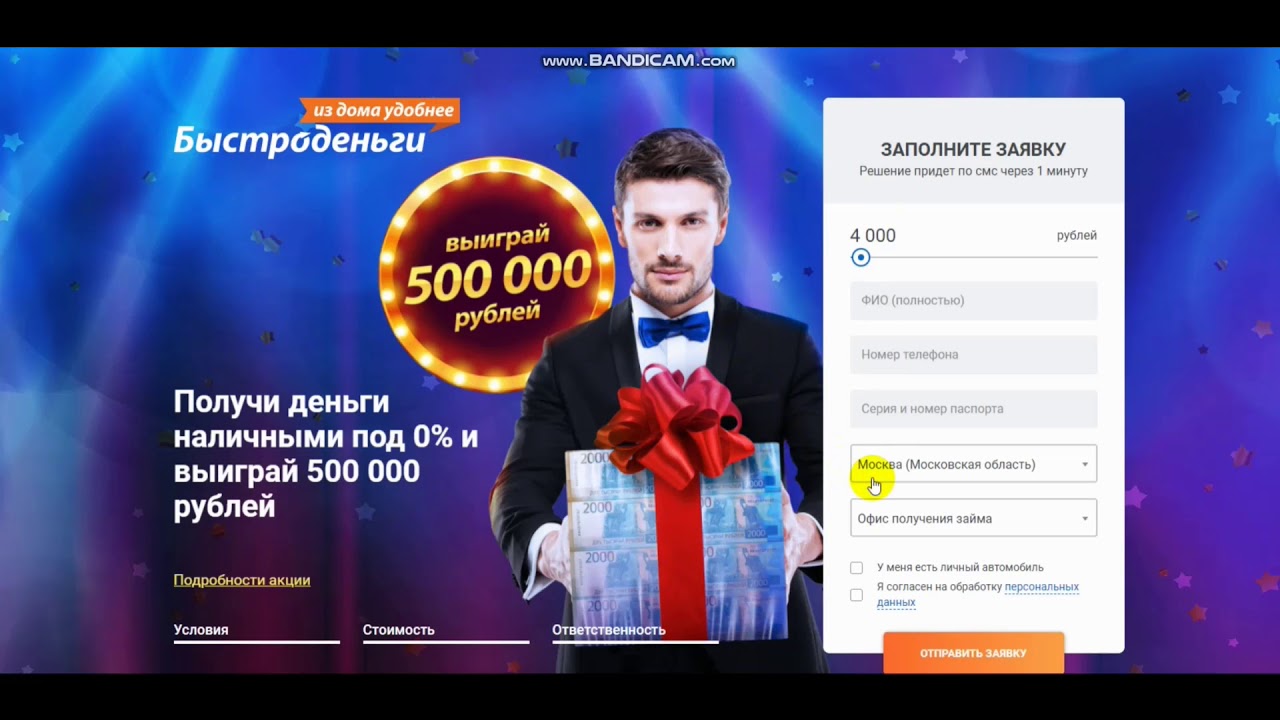The height and width of the screenshot is (720, 1280).
Task: Click the Номер телефона input field
Action: 973,354
